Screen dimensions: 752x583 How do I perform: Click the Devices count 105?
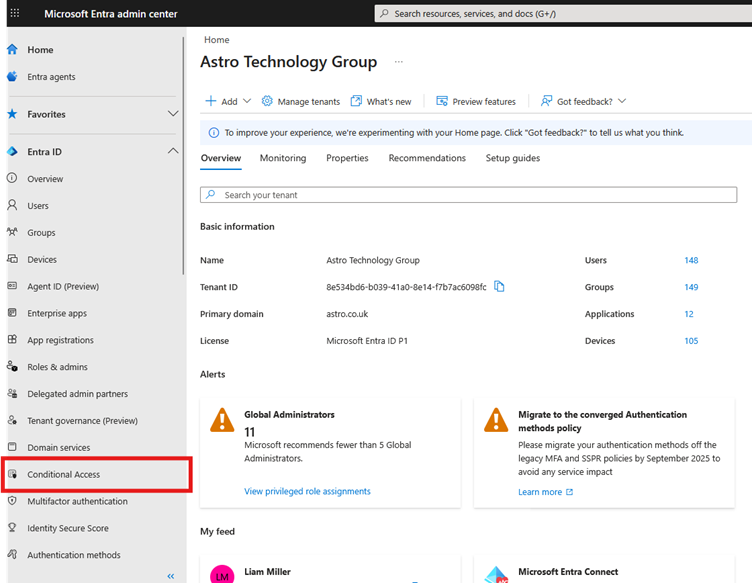point(691,340)
